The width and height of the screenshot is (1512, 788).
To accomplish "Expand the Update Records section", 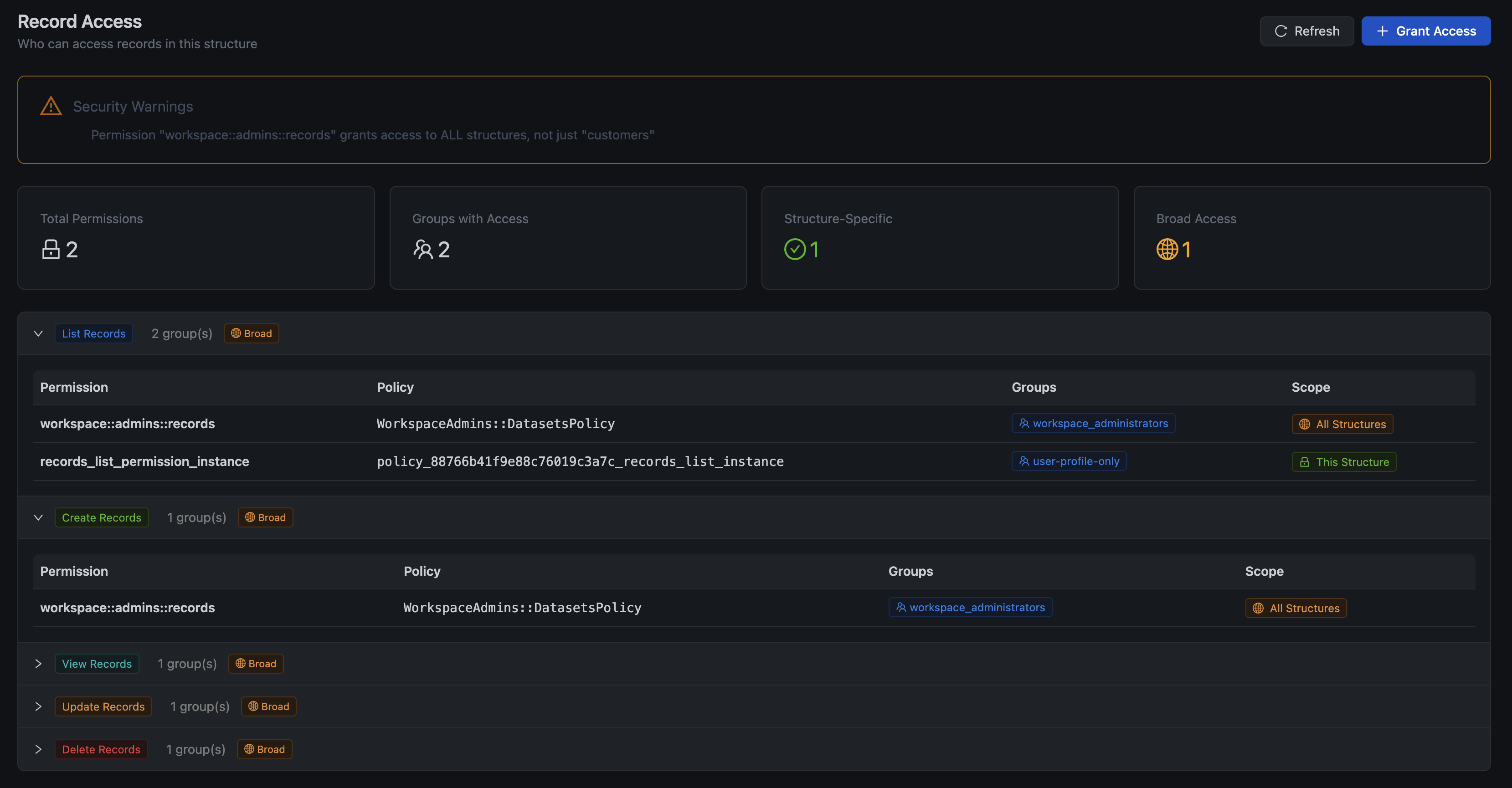I will coord(38,706).
